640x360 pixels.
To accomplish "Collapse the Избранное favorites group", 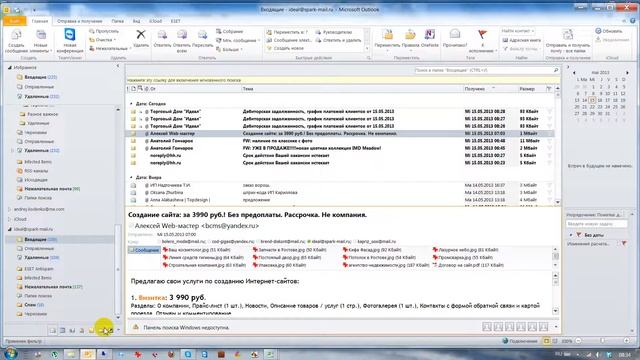I will [10, 68].
